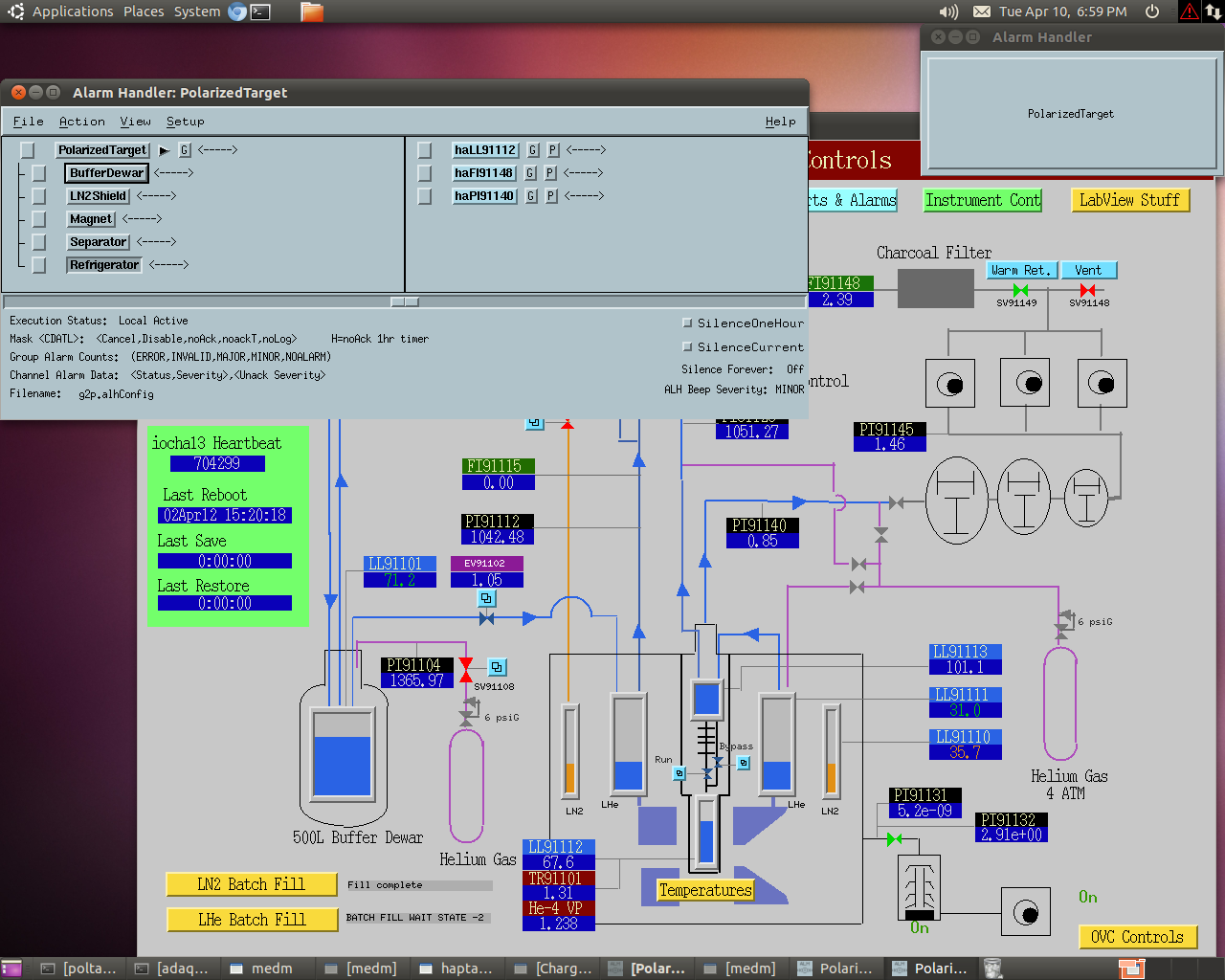The height and width of the screenshot is (980, 1225).
Task: Select Magnet tree group
Action: pyautogui.click(x=91, y=219)
